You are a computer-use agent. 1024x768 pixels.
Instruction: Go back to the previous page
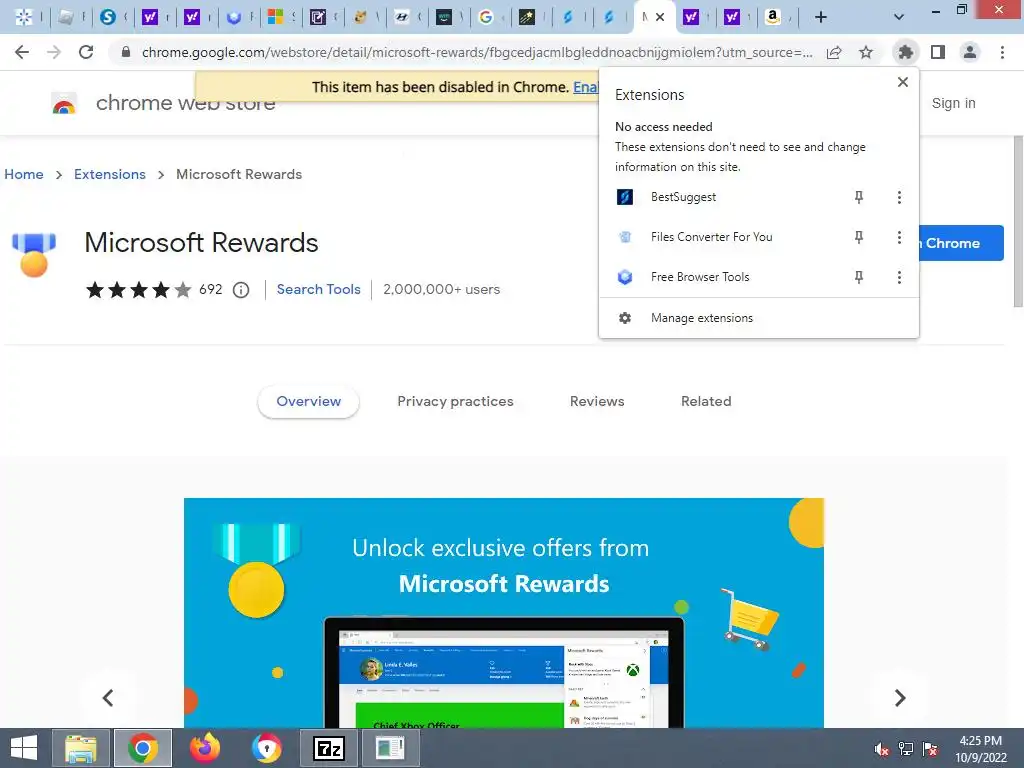[22, 52]
